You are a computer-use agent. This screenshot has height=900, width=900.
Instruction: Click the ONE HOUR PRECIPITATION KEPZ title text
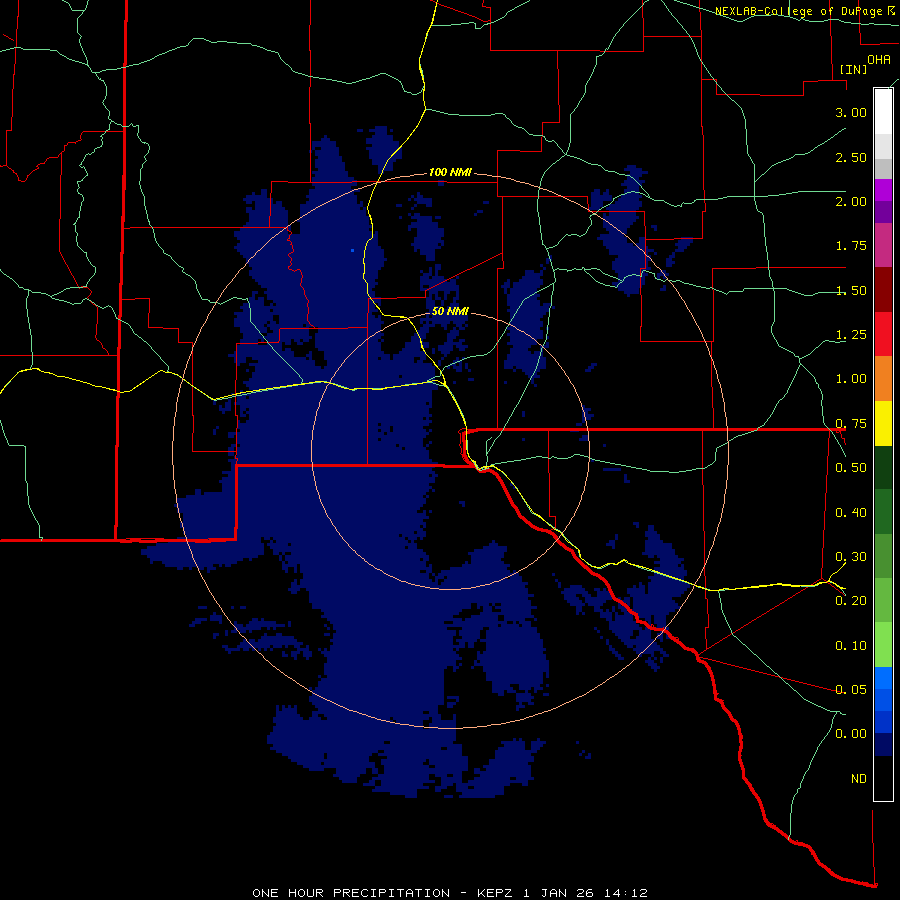click(450, 893)
